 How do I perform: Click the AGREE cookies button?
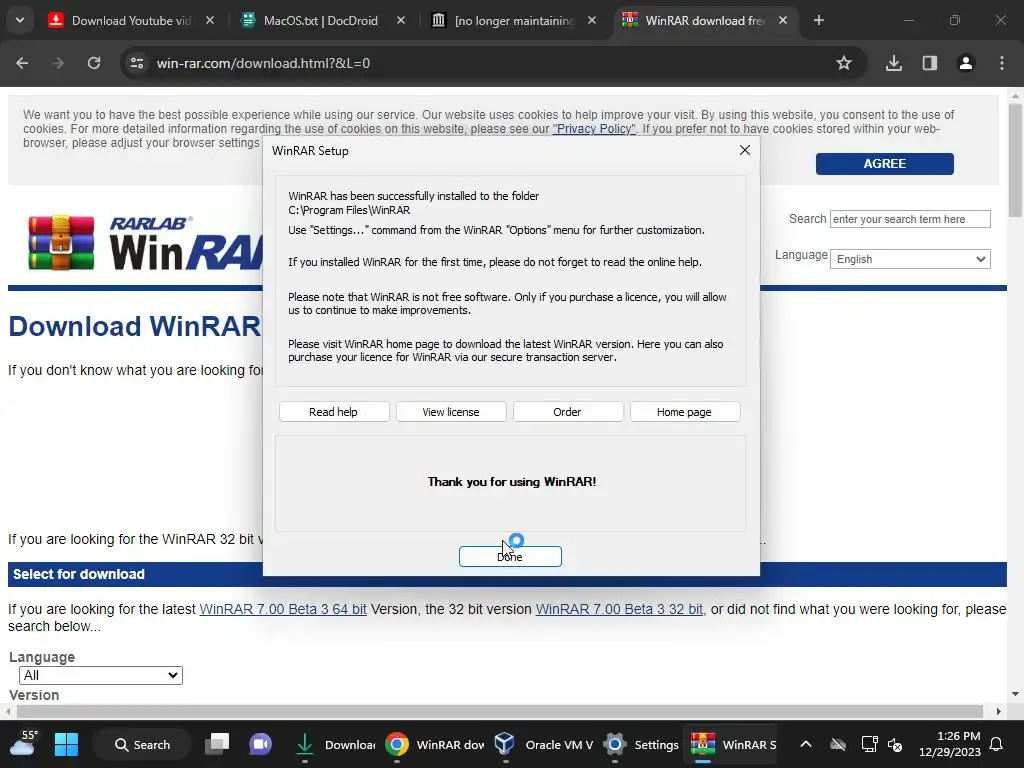tap(884, 164)
